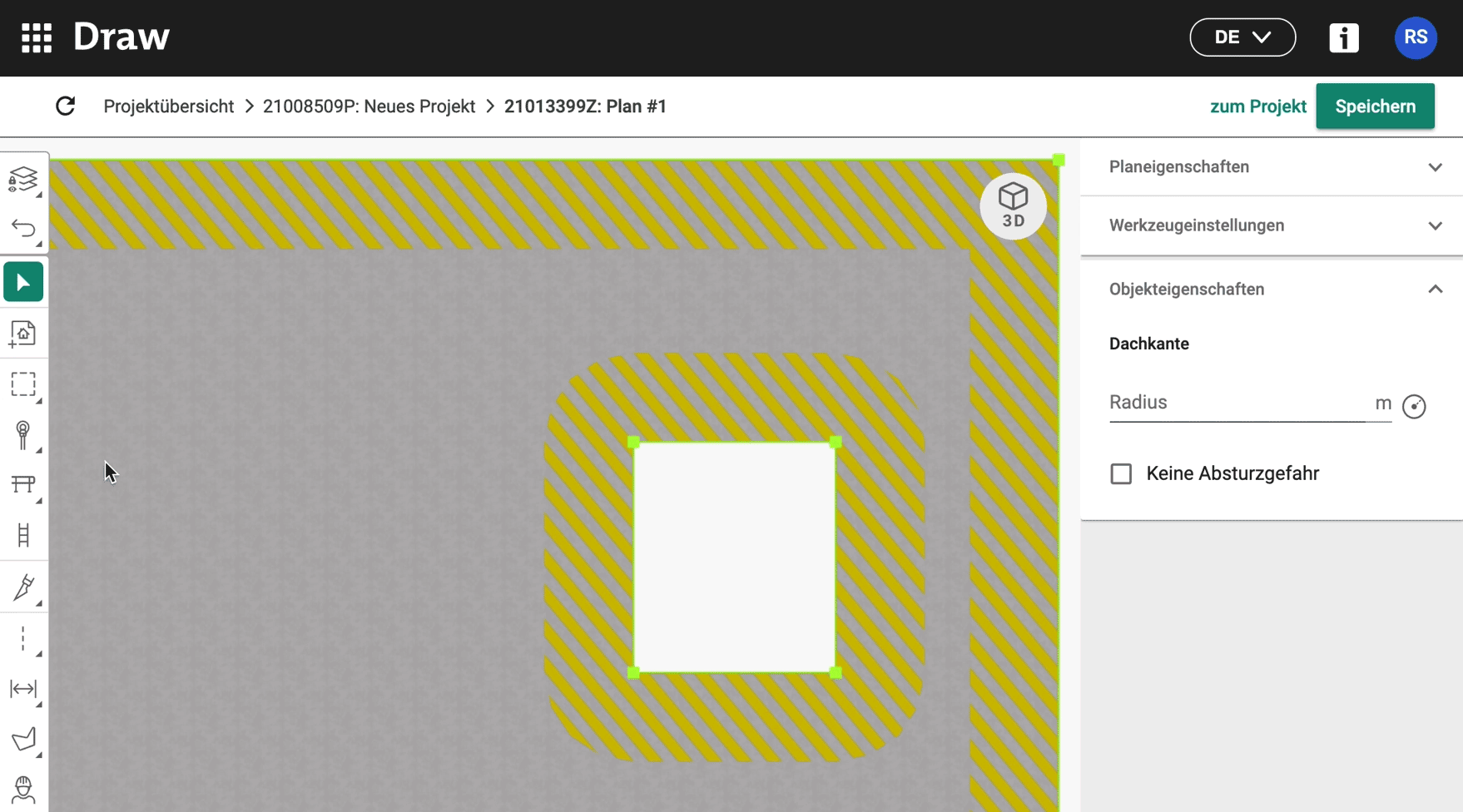1463x812 pixels.
Task: Open the DE language dropdown
Action: (1242, 37)
